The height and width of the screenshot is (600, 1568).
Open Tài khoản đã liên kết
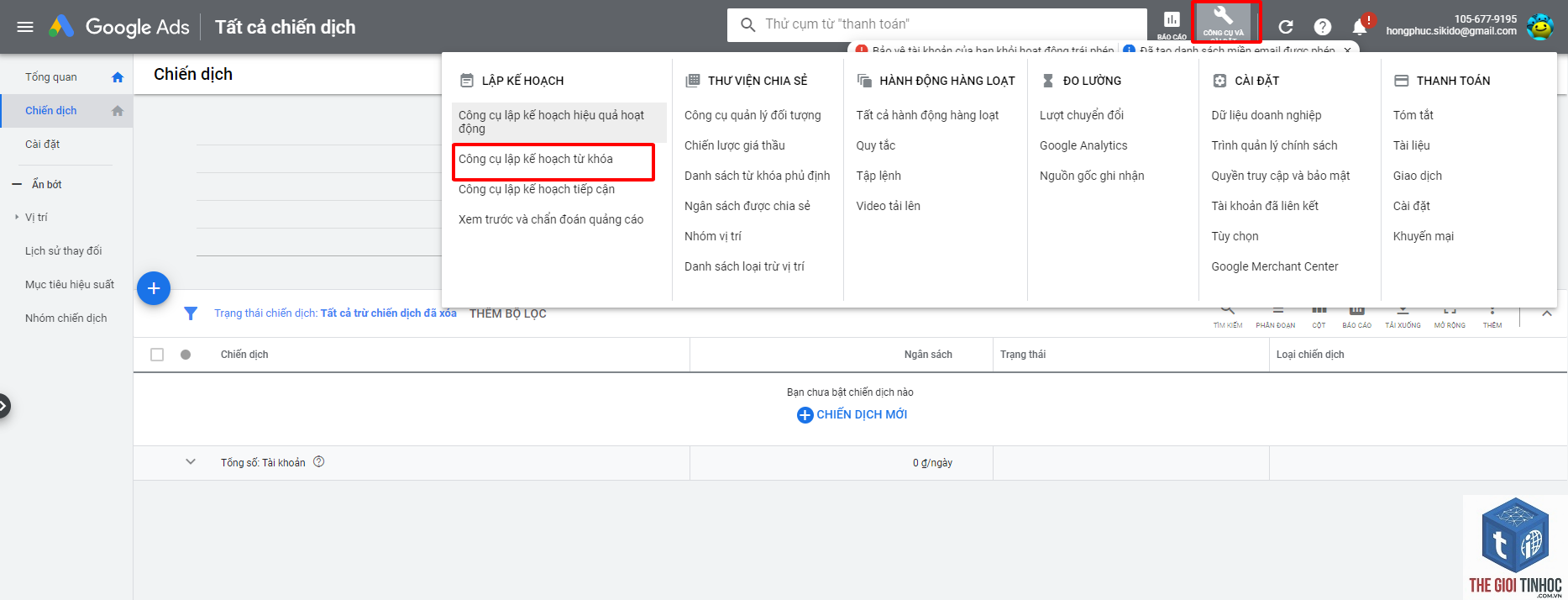(1265, 206)
